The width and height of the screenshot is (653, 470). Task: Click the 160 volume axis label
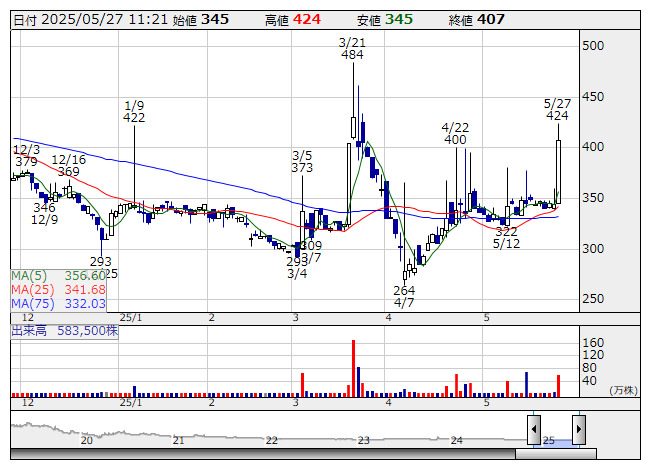(593, 343)
